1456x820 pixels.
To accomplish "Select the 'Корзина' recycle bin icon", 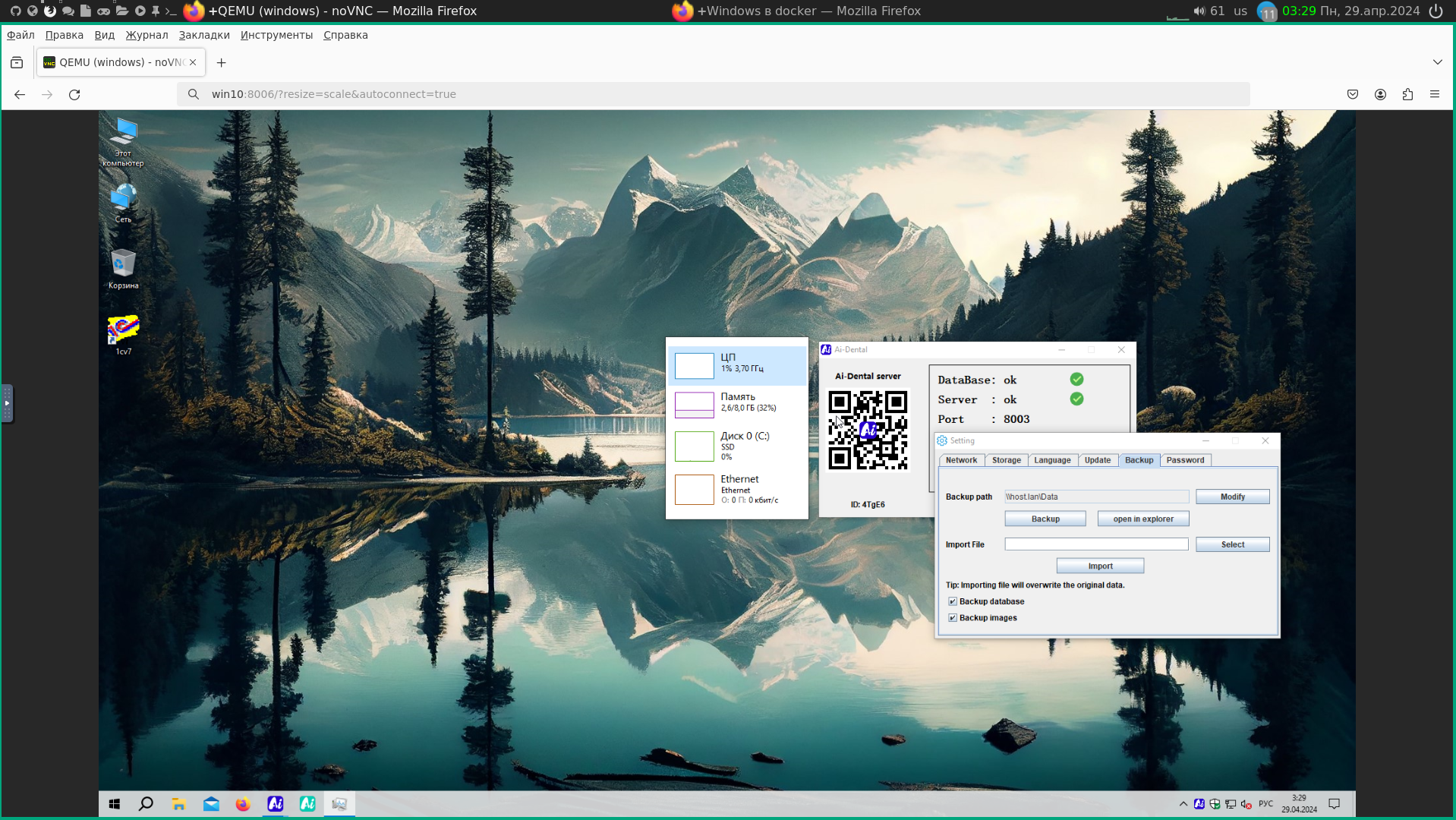I will 123,269.
